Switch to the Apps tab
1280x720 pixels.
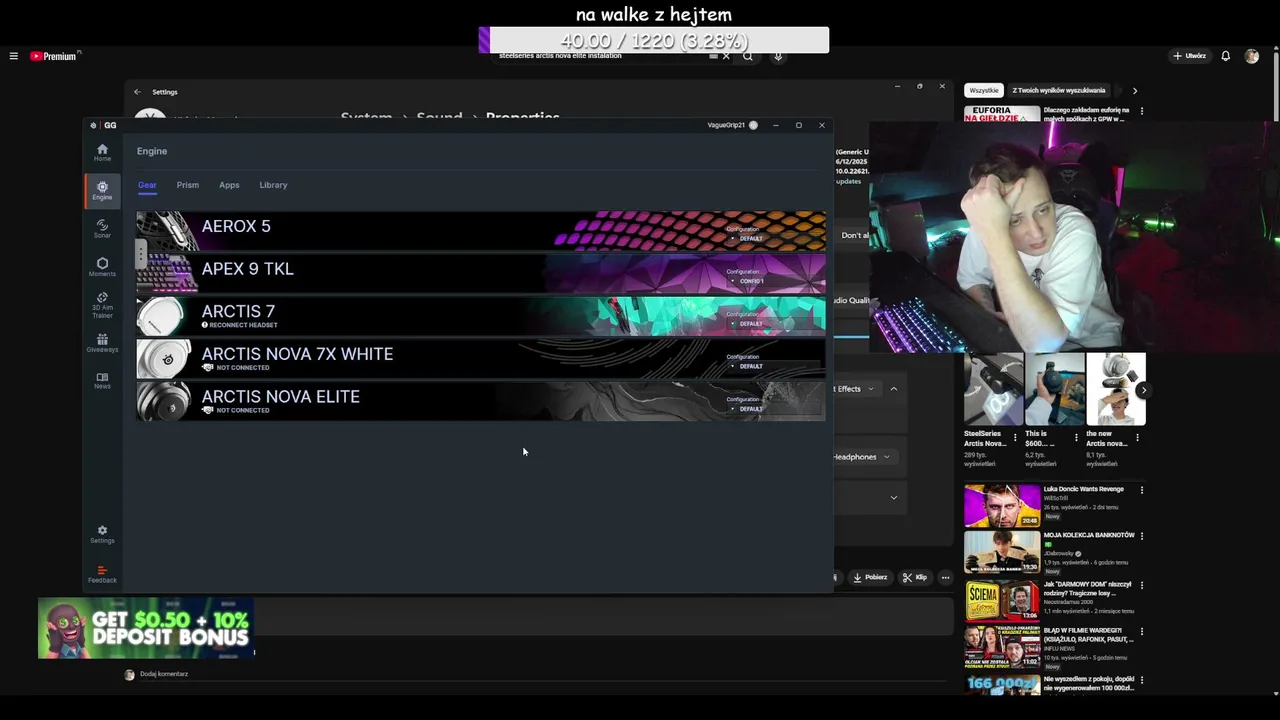point(229,185)
